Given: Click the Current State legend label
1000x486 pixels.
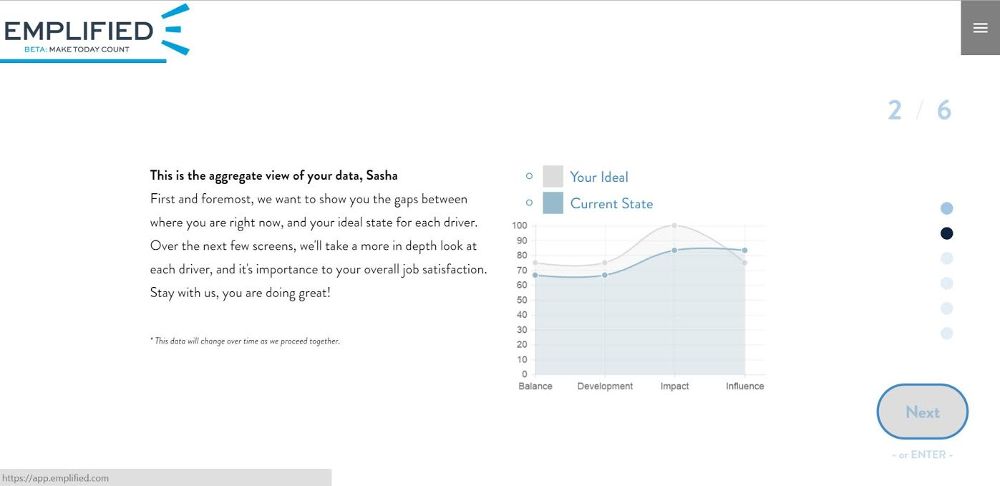Looking at the screenshot, I should click(612, 203).
